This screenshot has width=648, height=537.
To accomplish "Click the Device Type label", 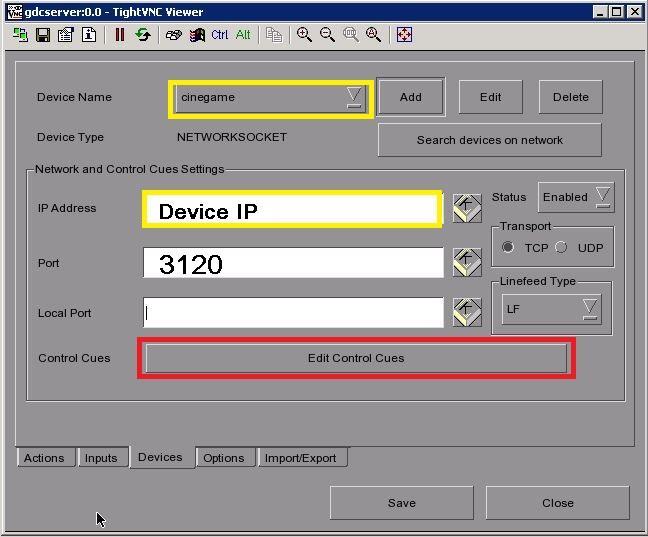I will click(70, 137).
